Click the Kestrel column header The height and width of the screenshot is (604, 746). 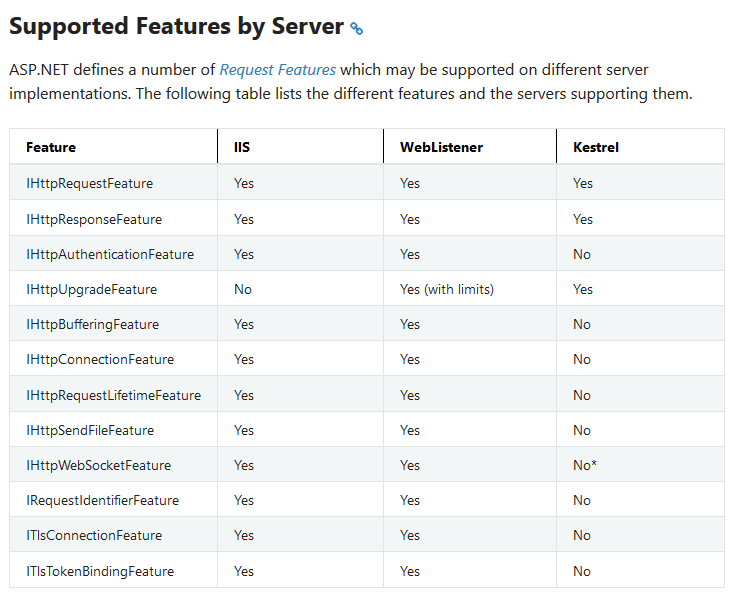596,147
